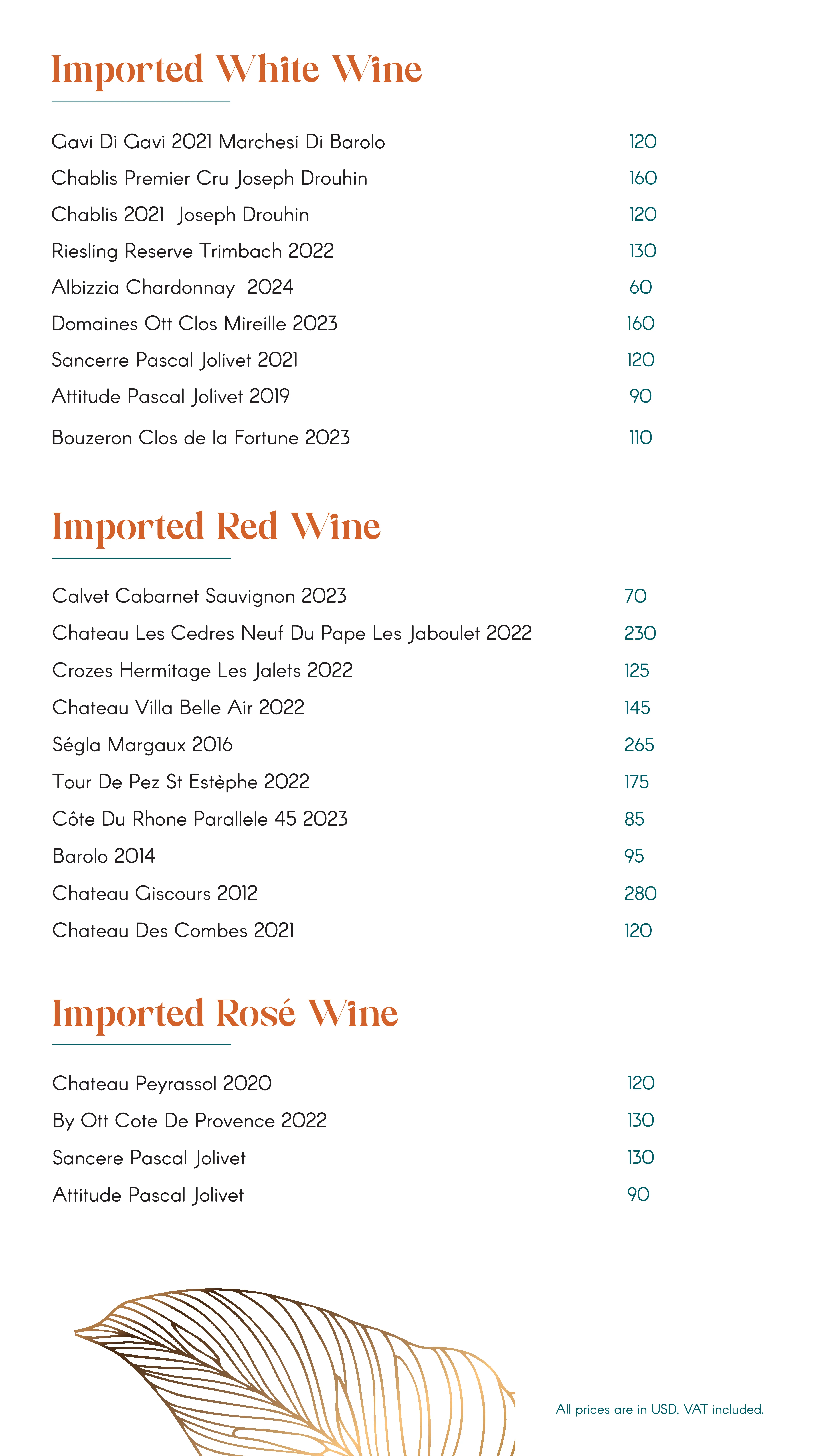Select Tour De Pez St Estèphe 2022

click(x=181, y=782)
